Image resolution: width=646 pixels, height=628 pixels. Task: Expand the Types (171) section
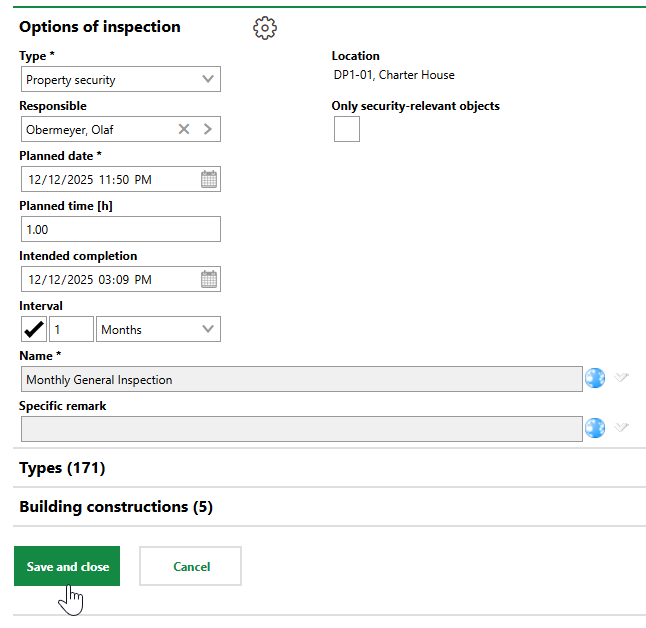[62, 468]
